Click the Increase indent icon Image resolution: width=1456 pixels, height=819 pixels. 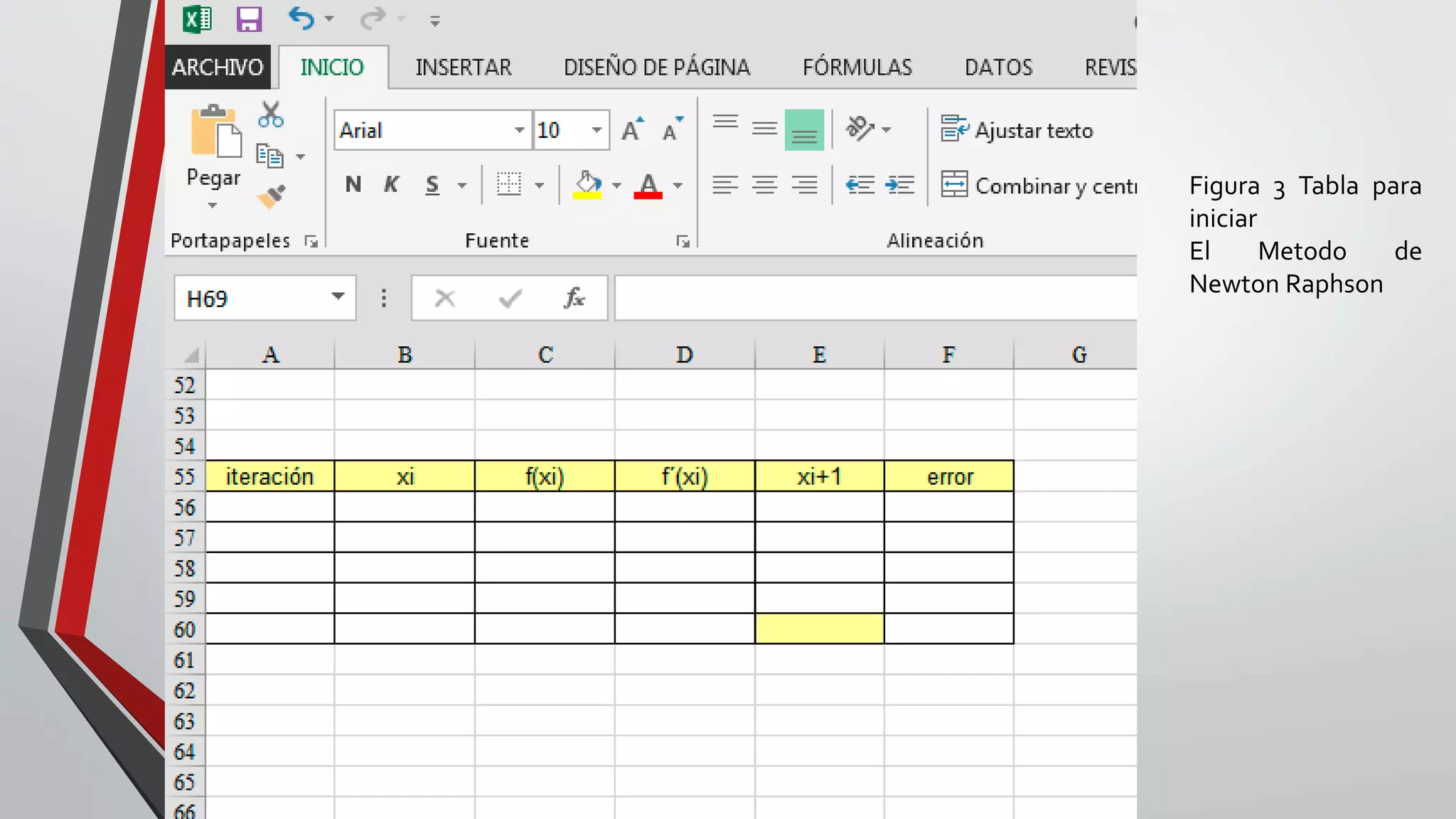tap(899, 186)
